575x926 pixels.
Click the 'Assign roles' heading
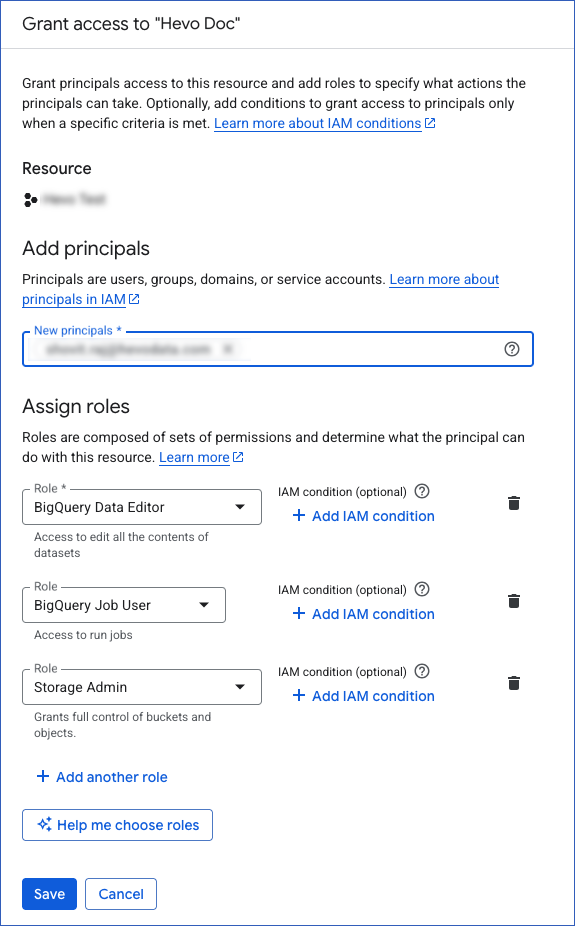[76, 406]
